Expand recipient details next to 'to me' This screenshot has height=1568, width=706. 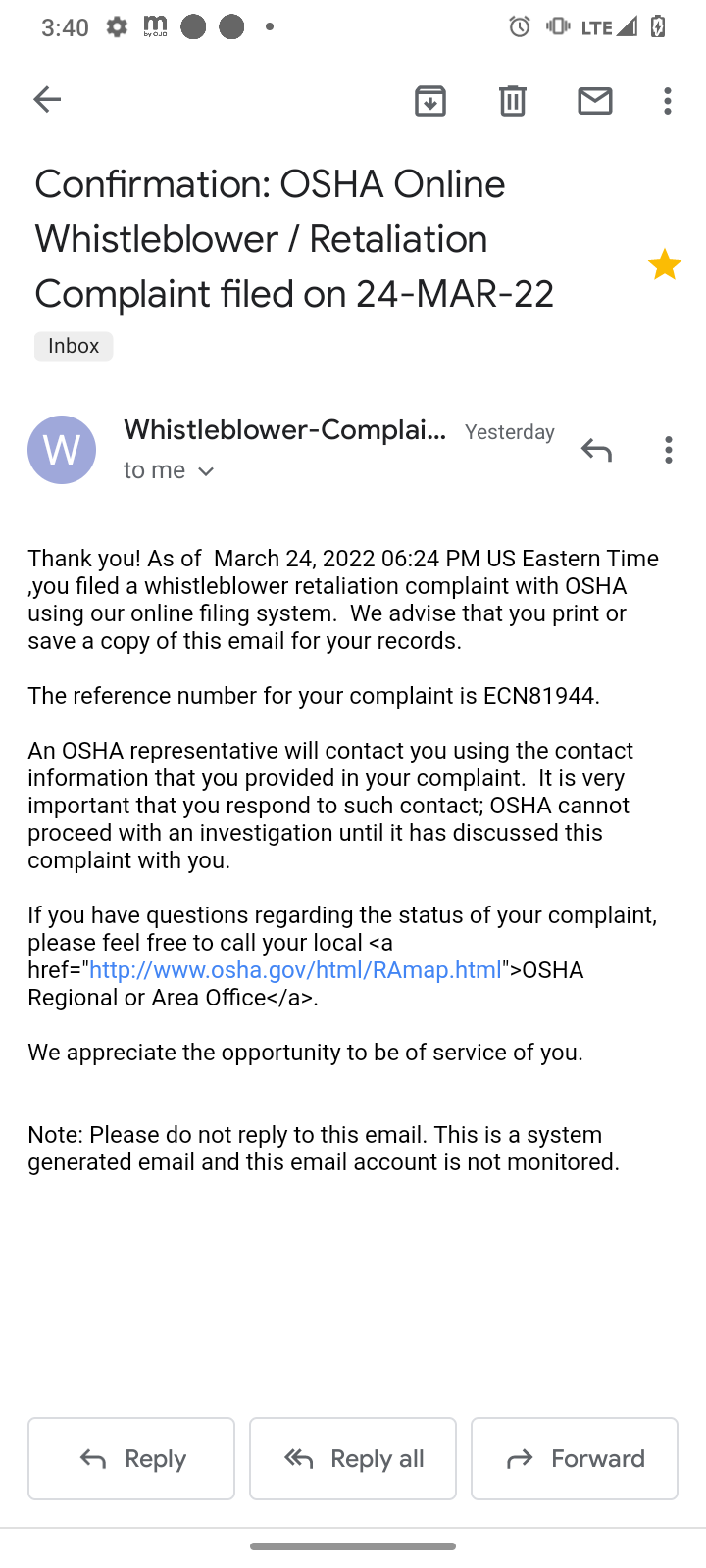(206, 471)
